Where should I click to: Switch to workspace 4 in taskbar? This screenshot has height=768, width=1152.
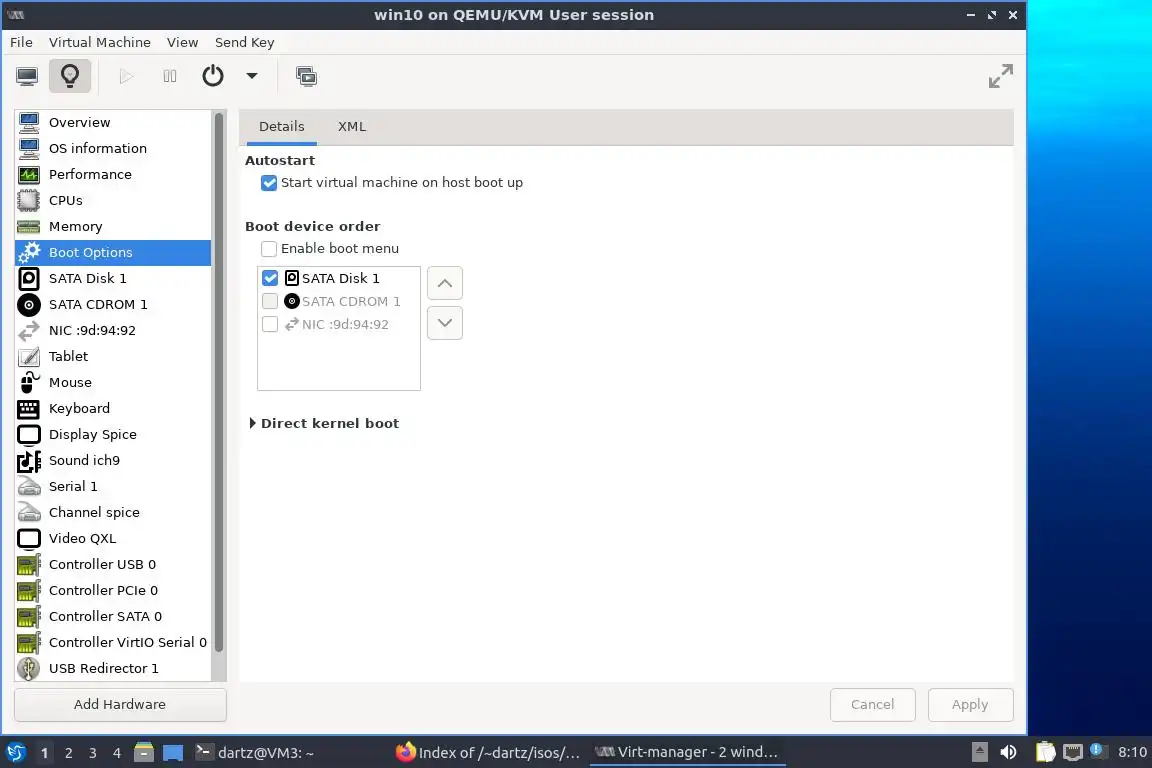click(x=117, y=753)
